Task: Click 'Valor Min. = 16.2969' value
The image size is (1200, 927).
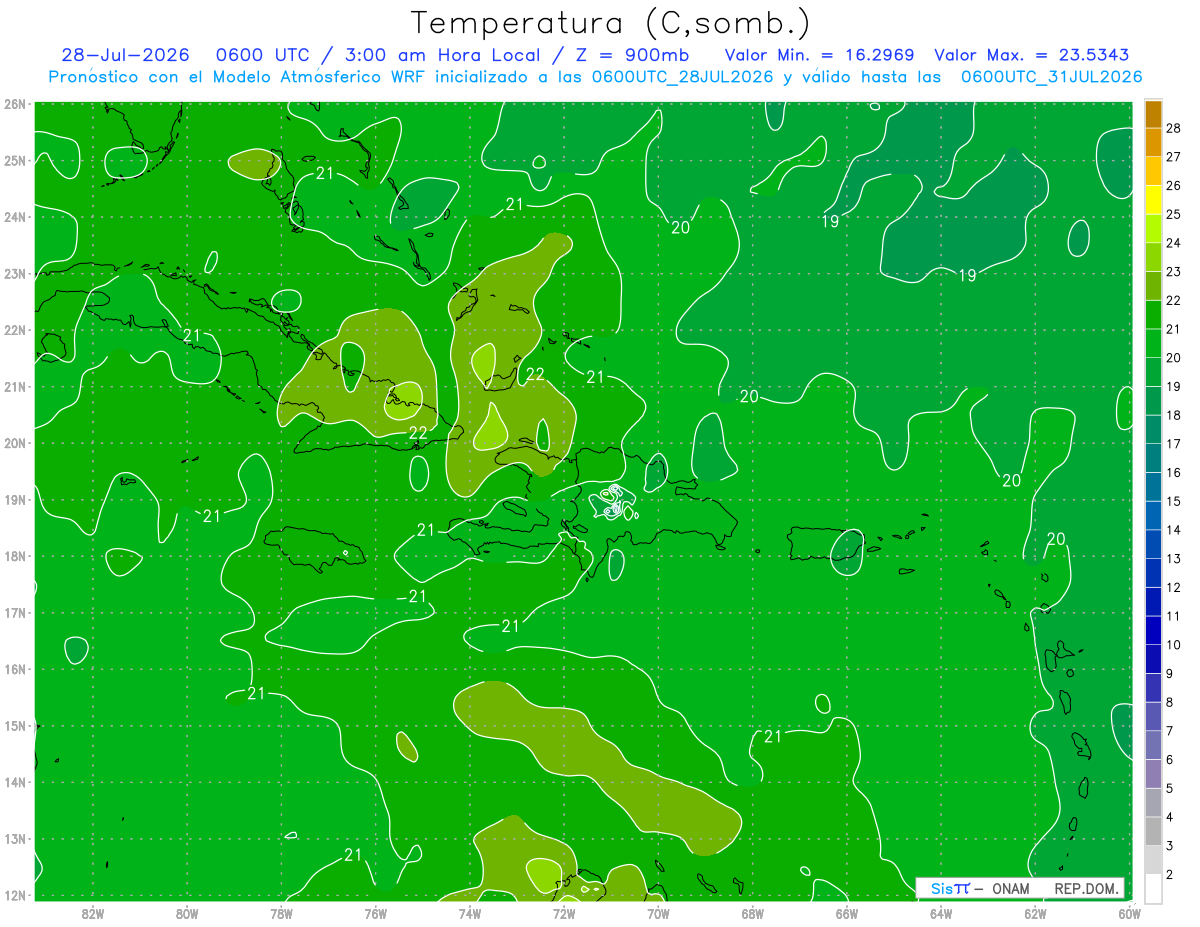Action: (821, 55)
